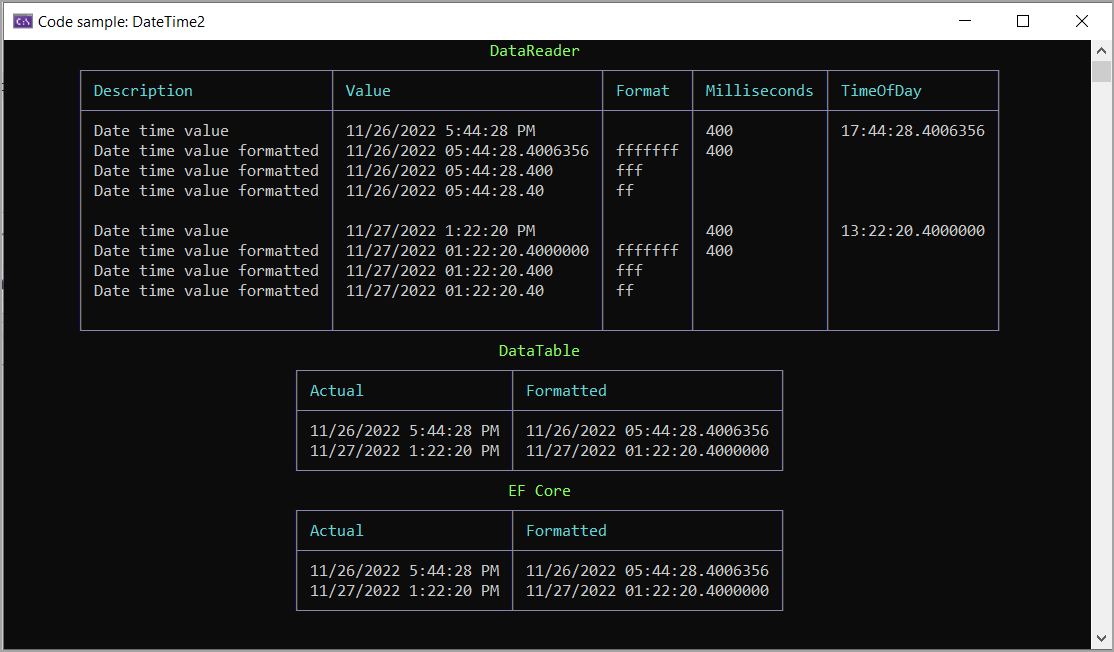Maximize the DateTime2 console window
The height and width of the screenshot is (652, 1114).
1023,21
